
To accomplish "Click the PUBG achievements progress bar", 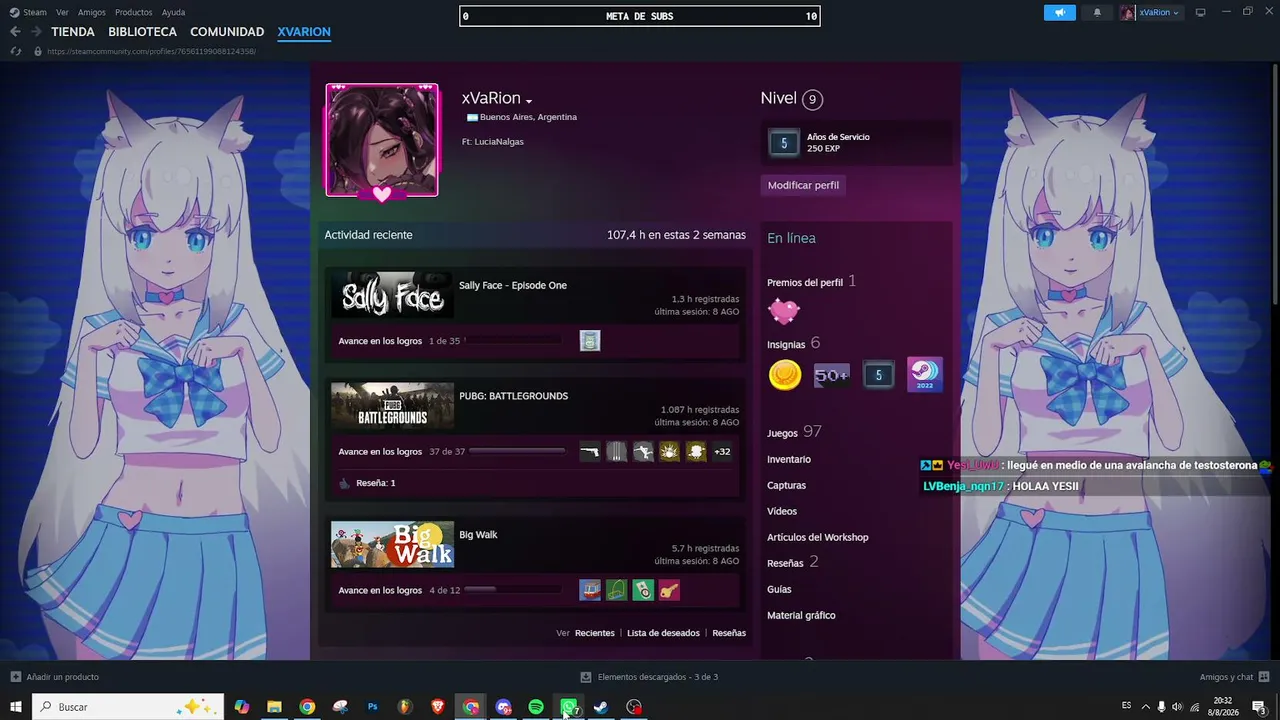I will (517, 451).
